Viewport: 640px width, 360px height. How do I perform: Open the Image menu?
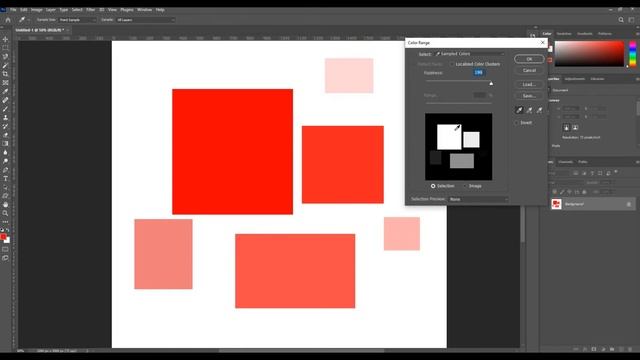click(x=37, y=10)
